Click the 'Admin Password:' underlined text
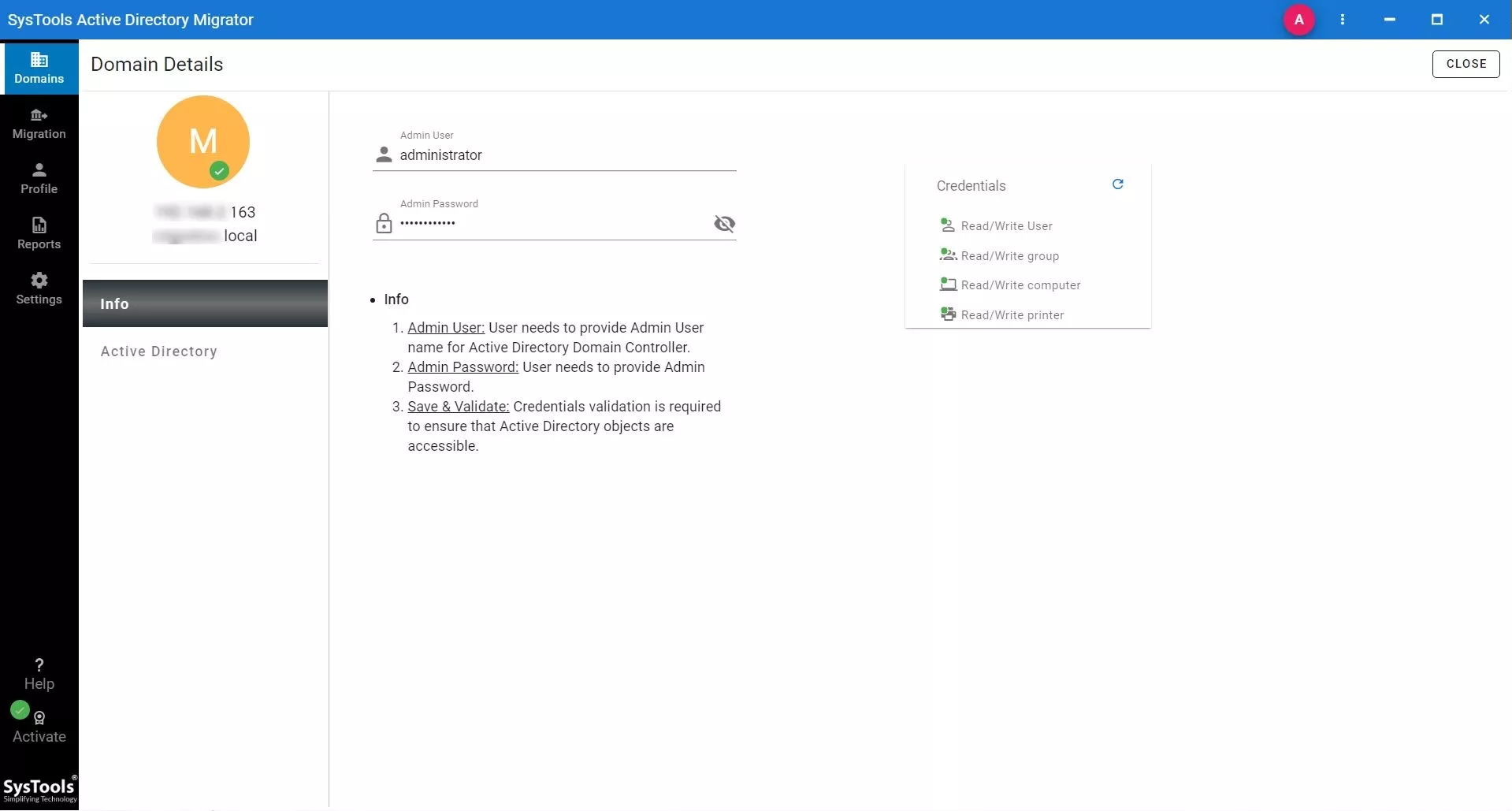The width and height of the screenshot is (1512, 811). pyautogui.click(x=463, y=367)
